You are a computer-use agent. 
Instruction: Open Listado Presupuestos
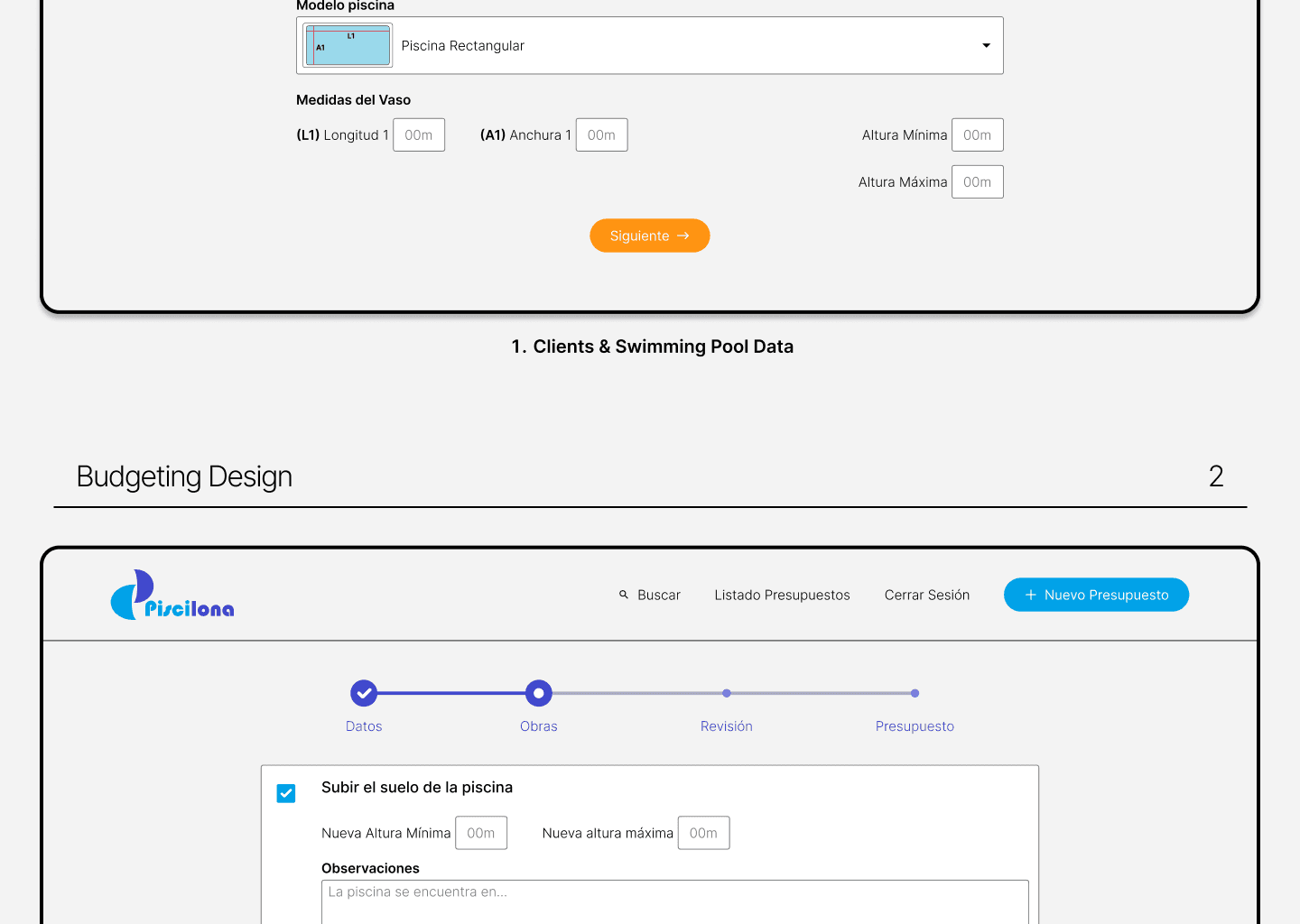(782, 595)
